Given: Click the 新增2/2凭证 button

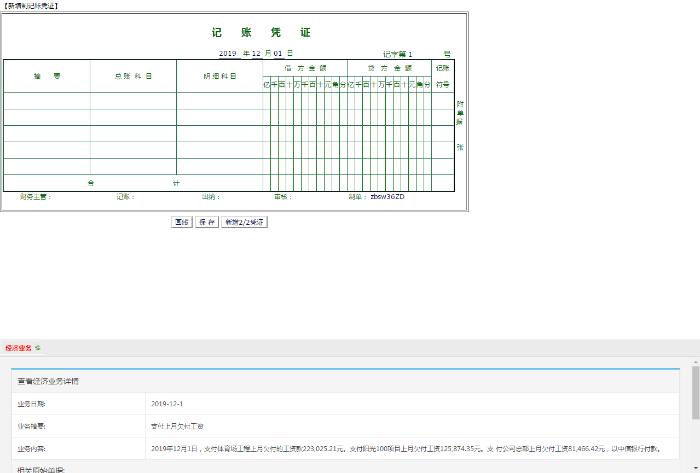Looking at the screenshot, I should pos(244,222).
